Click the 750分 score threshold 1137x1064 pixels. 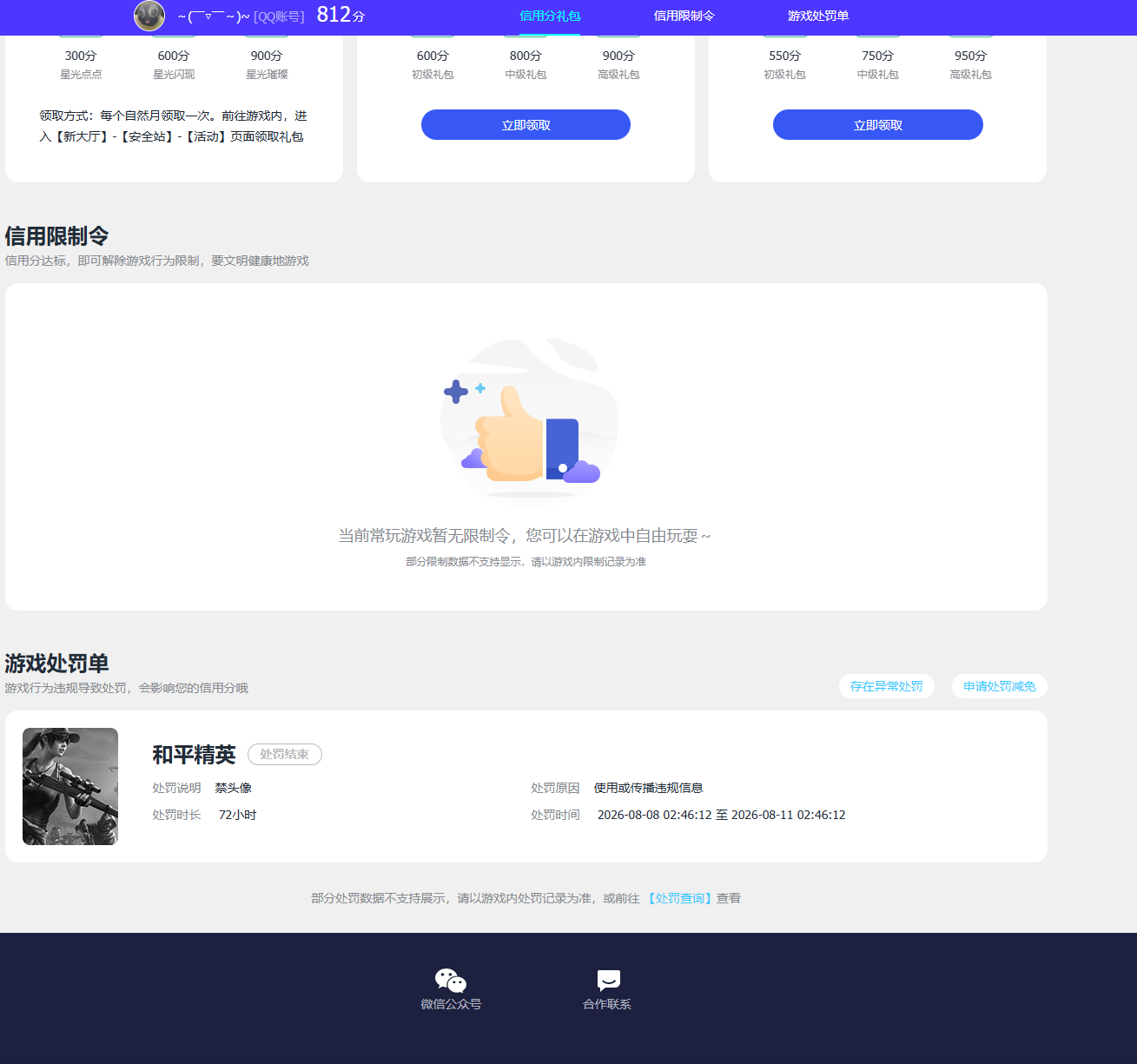[x=878, y=56]
